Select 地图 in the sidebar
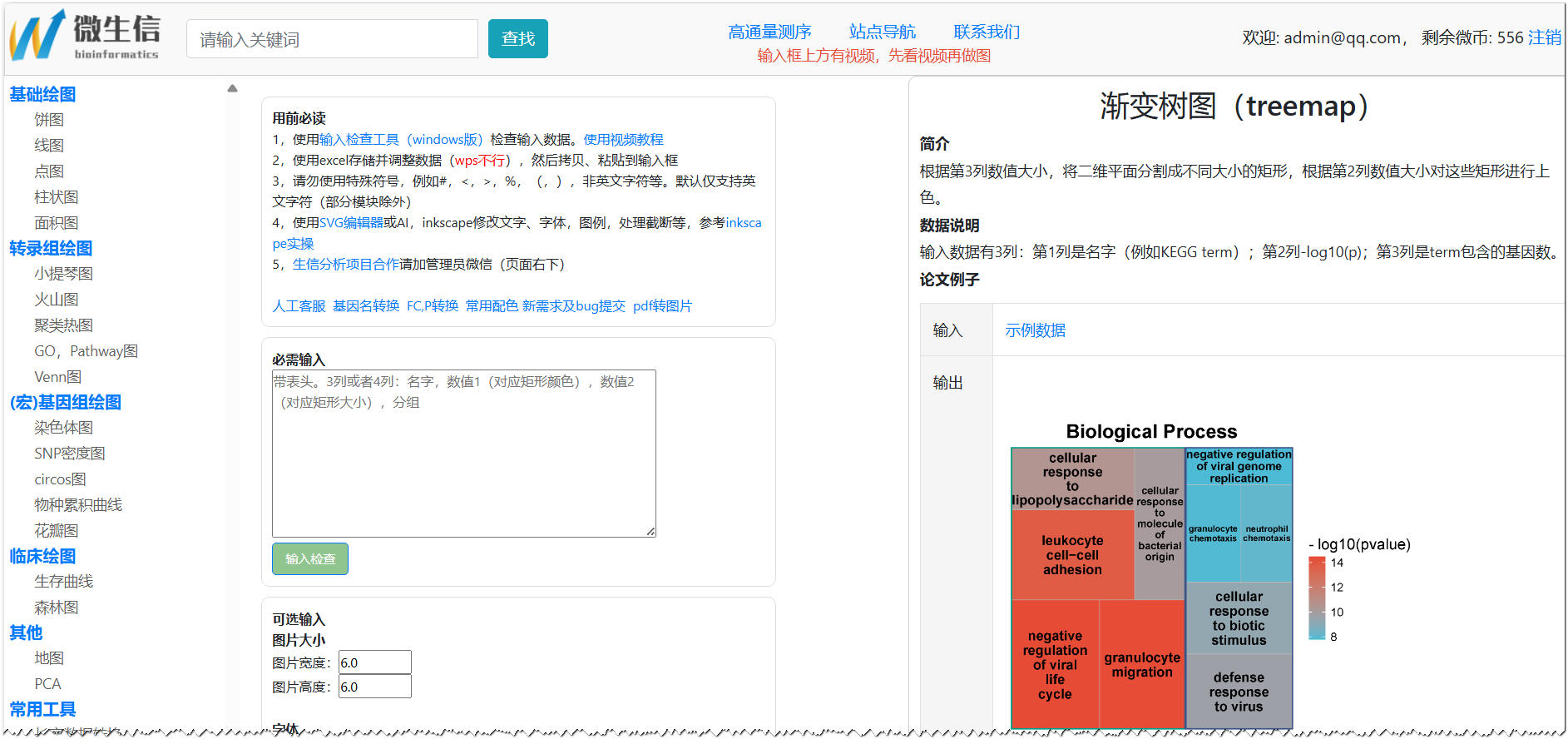1568x744 pixels. pyautogui.click(x=49, y=658)
